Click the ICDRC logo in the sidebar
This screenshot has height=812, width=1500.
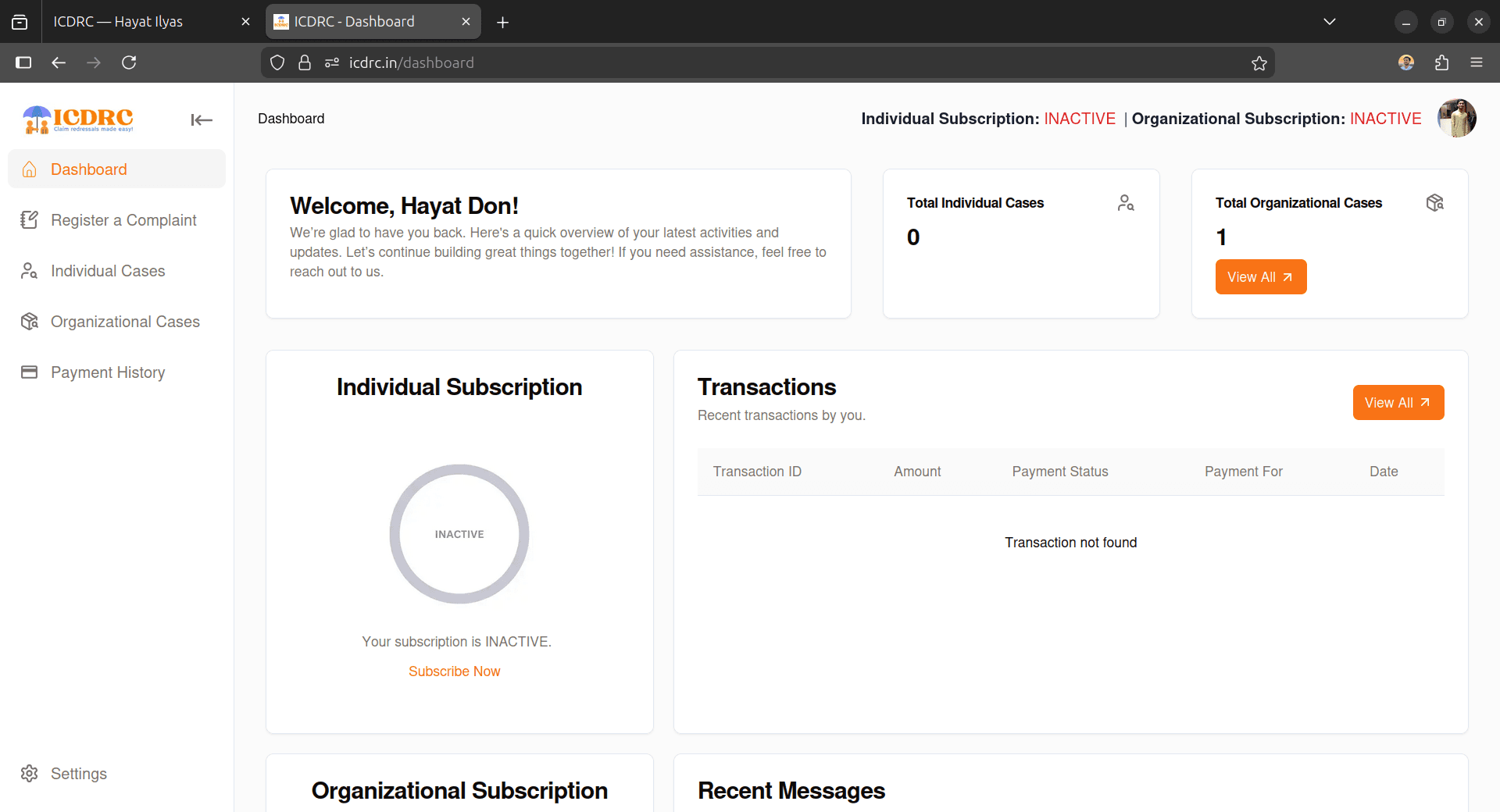point(78,119)
